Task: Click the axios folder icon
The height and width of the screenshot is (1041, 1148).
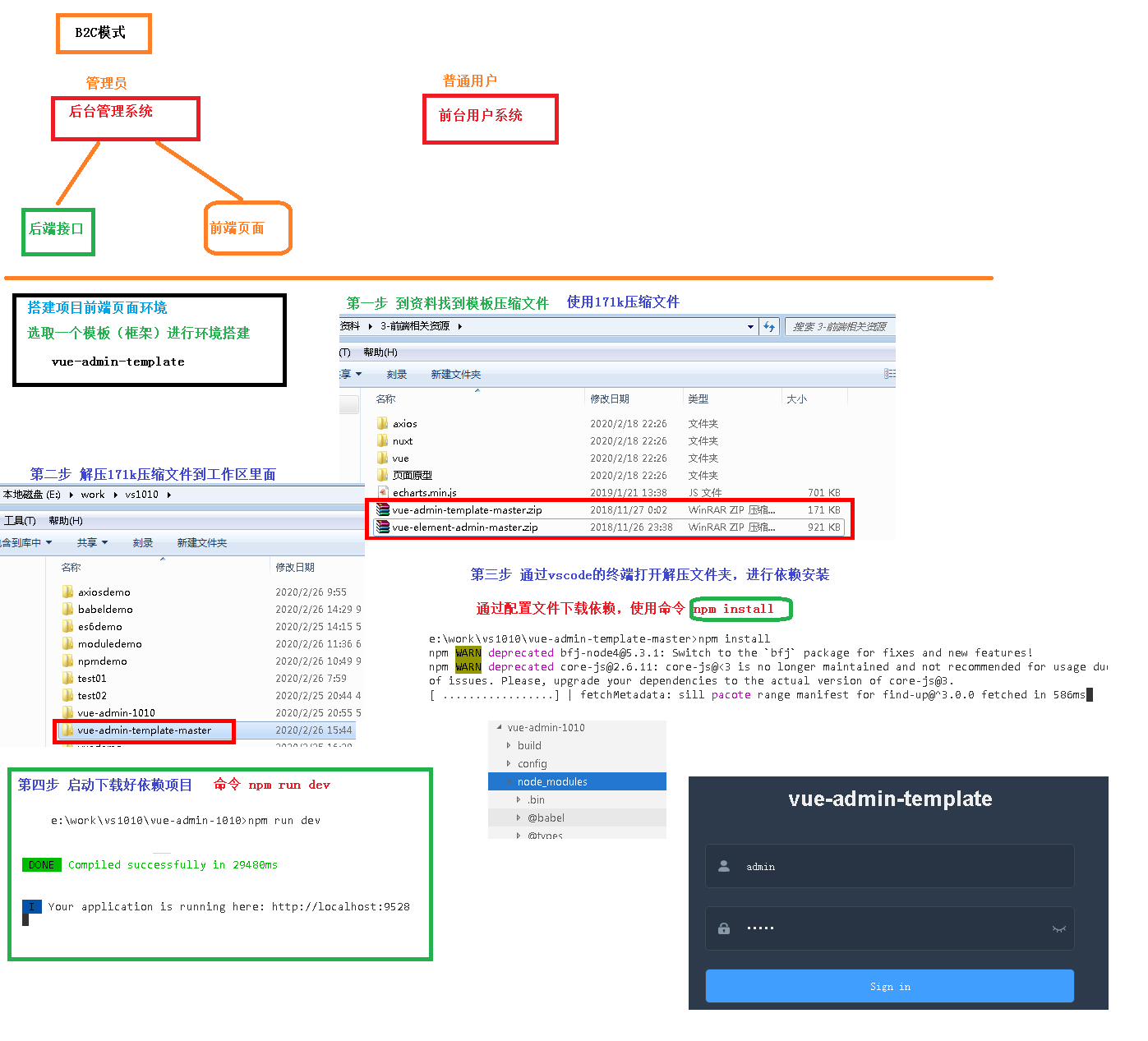Action: tap(382, 423)
